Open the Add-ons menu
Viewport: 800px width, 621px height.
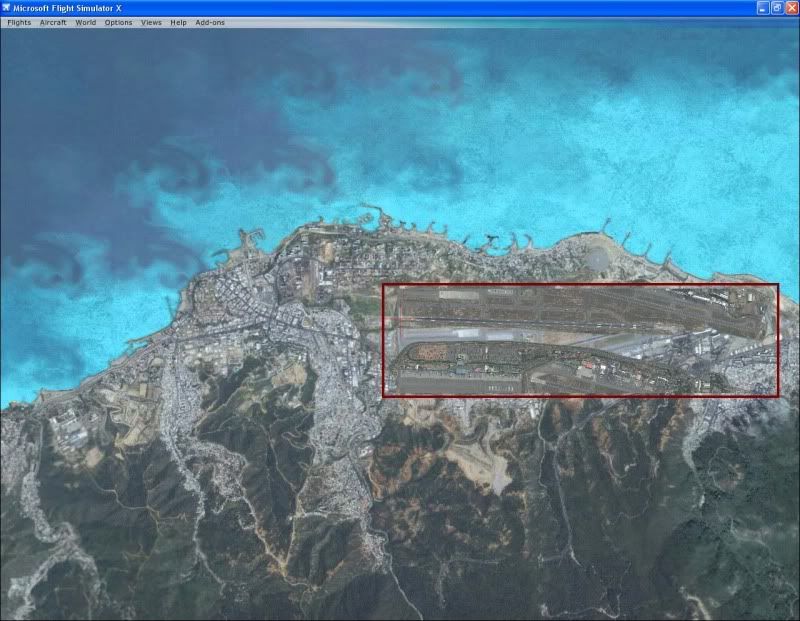coord(210,22)
